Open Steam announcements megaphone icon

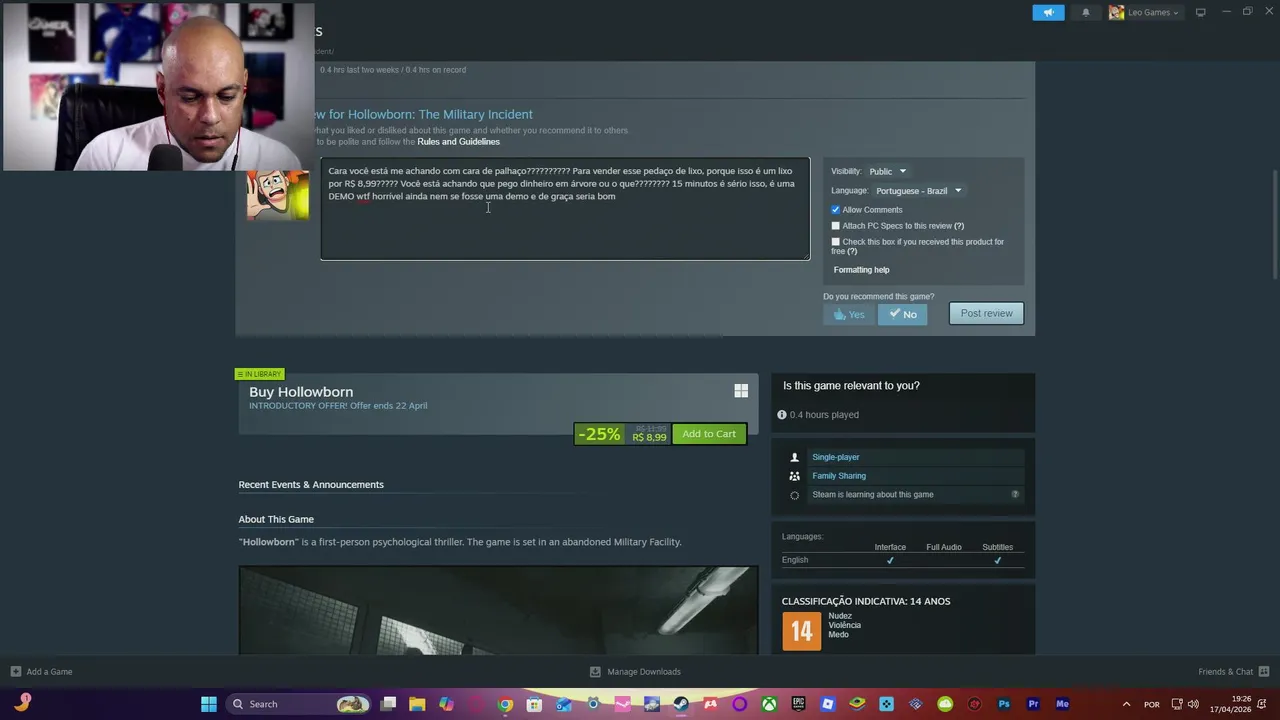[1048, 12]
